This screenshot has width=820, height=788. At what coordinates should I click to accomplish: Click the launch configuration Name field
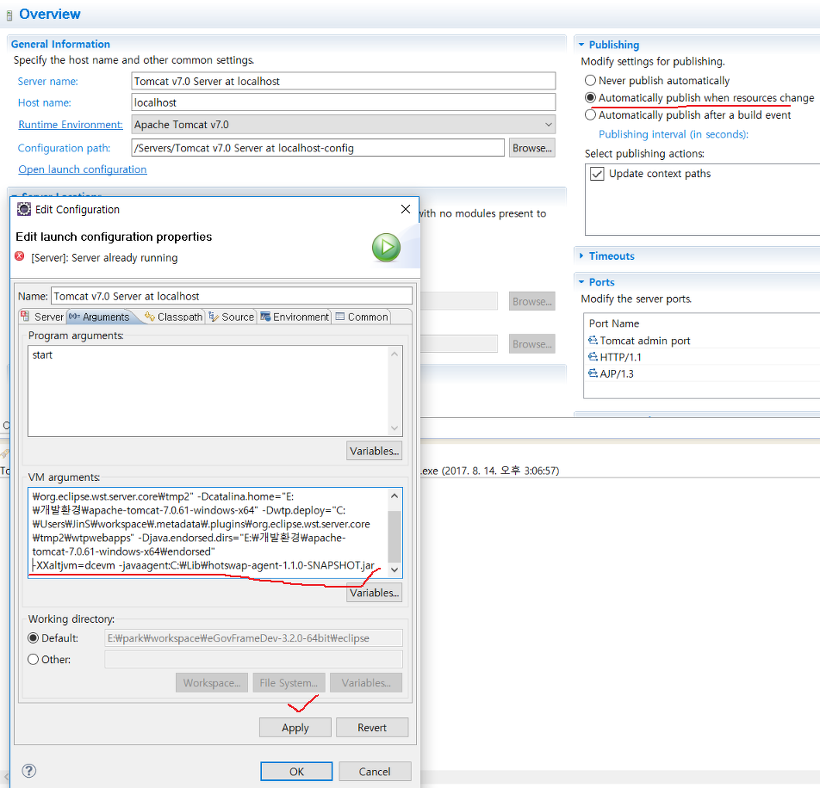[x=232, y=296]
